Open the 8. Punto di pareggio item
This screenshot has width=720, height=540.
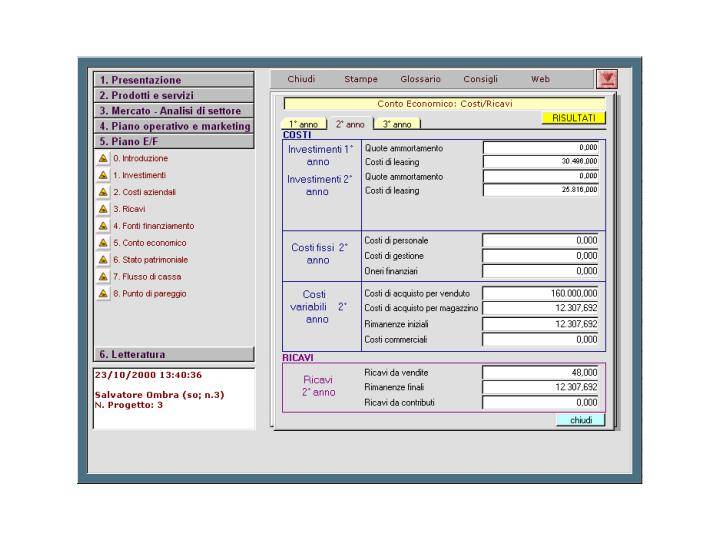pos(150,293)
